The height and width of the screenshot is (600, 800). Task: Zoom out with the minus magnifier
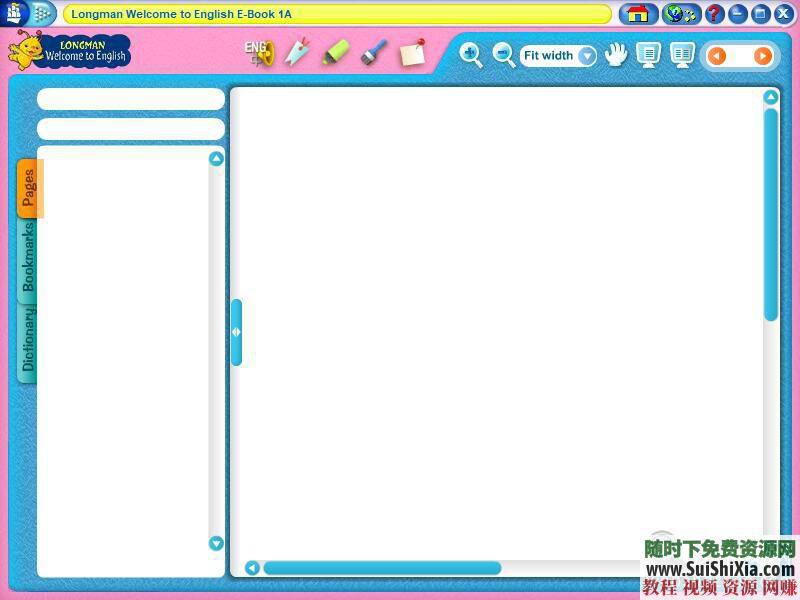coord(504,55)
